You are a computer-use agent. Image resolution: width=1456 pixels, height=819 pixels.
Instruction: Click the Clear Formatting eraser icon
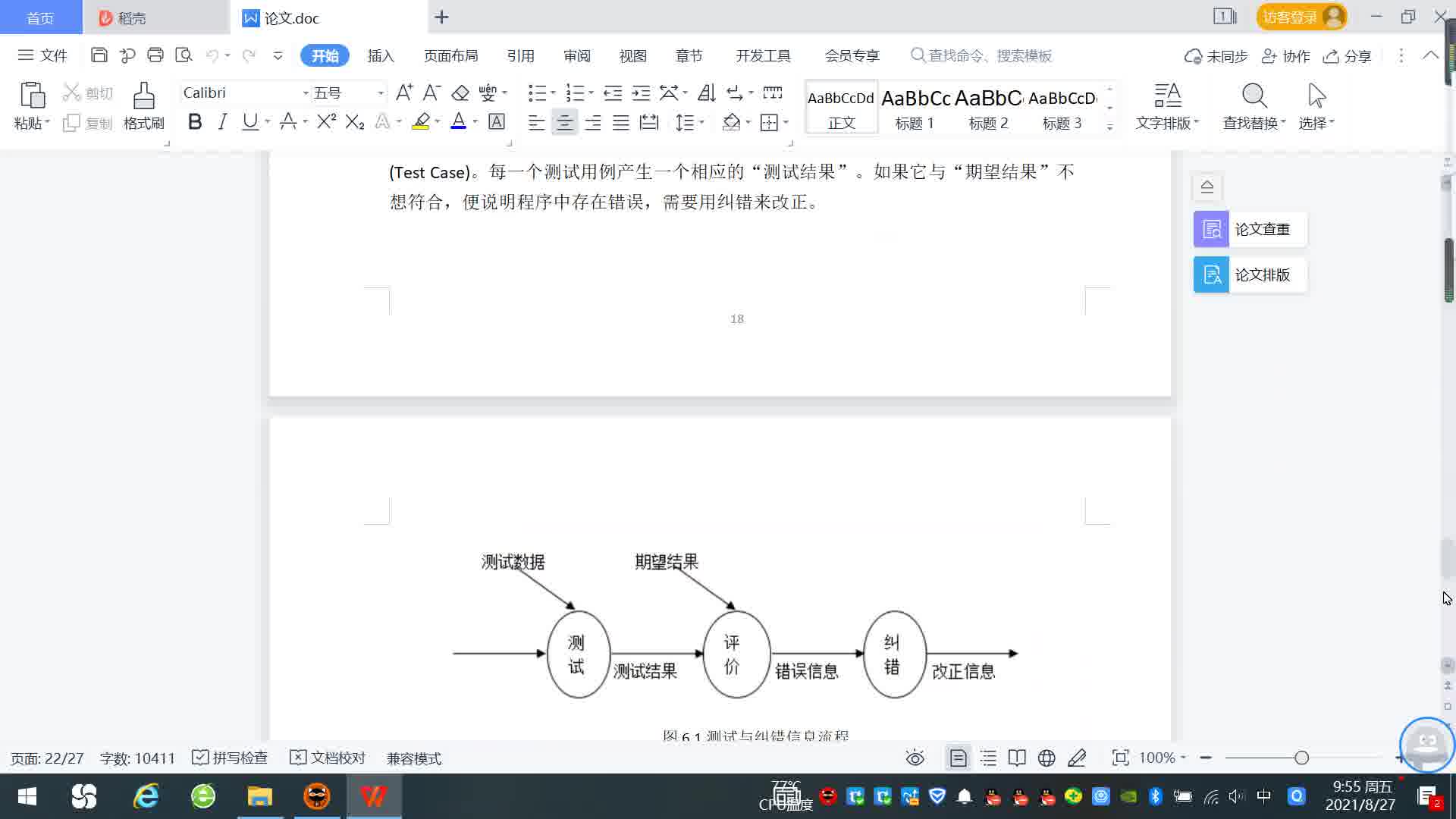[x=460, y=93]
